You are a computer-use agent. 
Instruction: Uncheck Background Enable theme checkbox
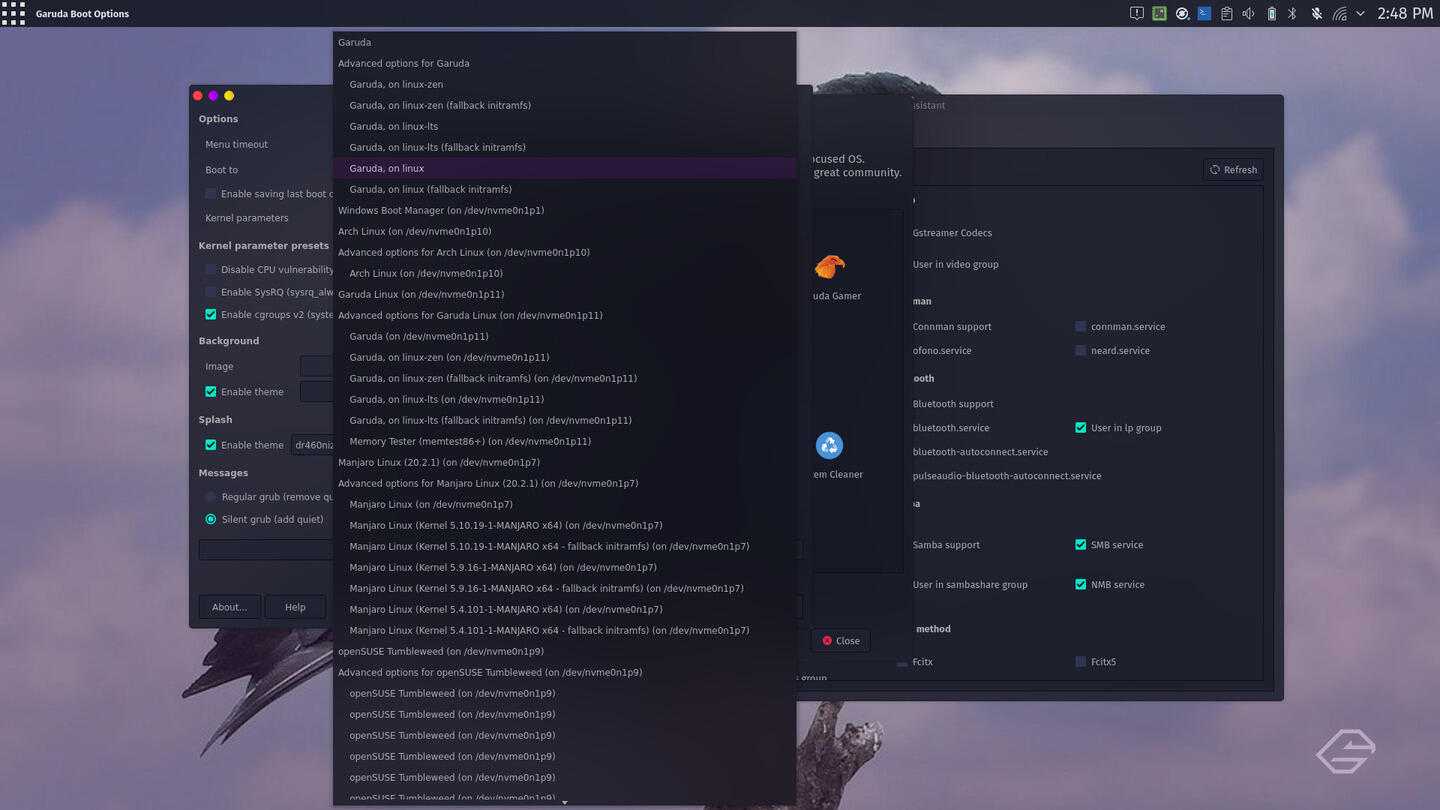210,392
